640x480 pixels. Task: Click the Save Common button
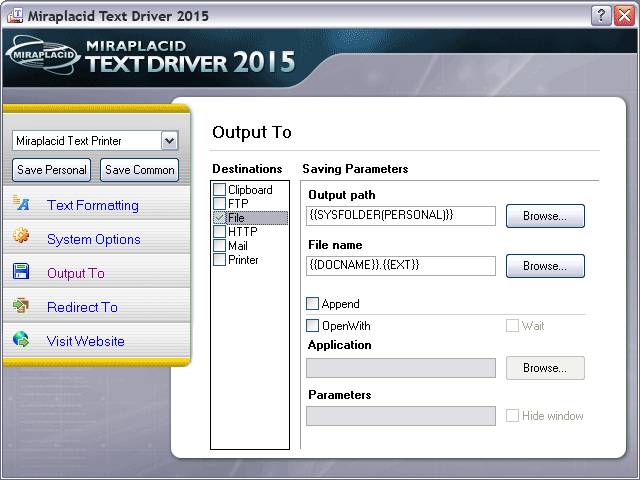pos(140,170)
